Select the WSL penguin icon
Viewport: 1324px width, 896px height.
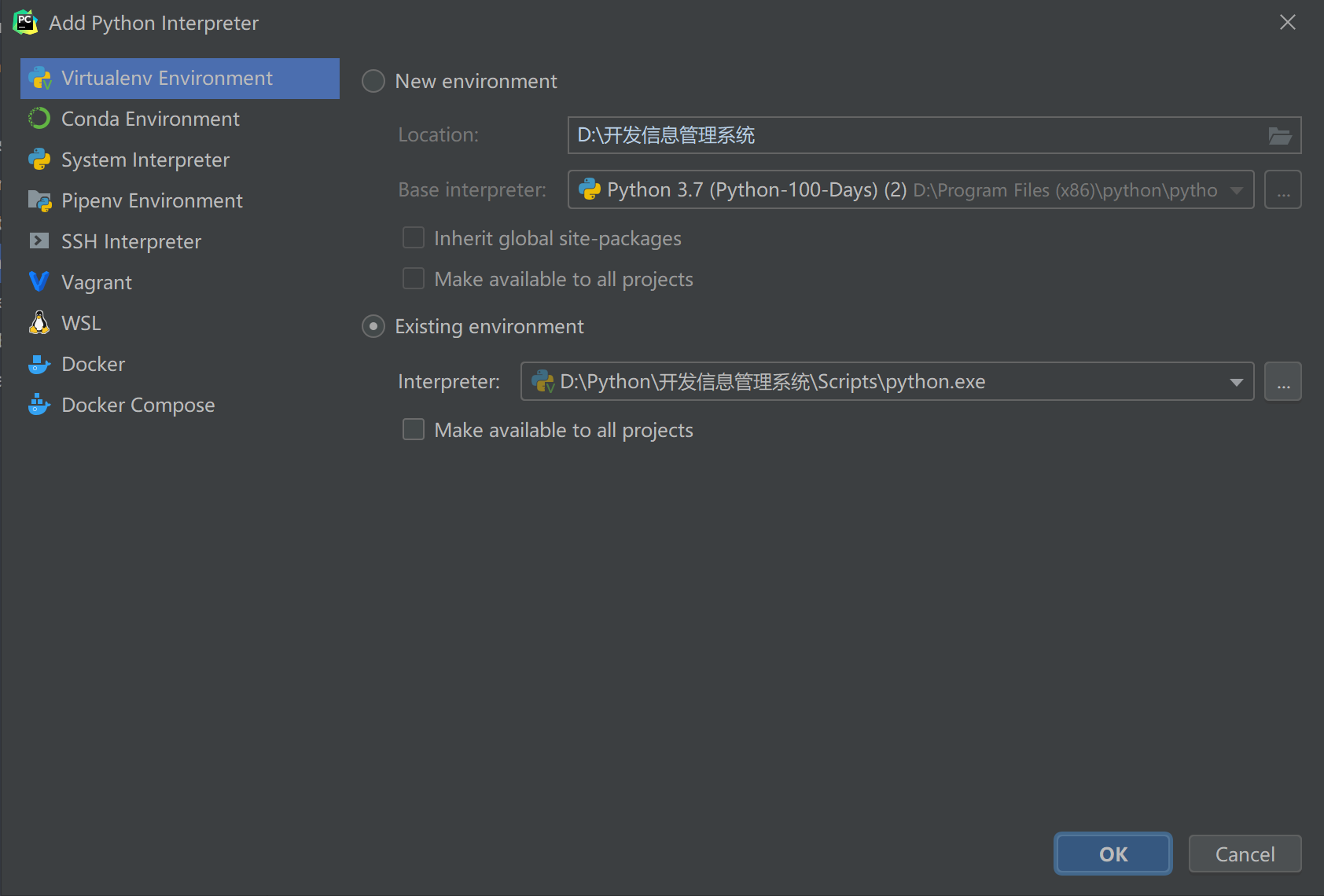(39, 322)
